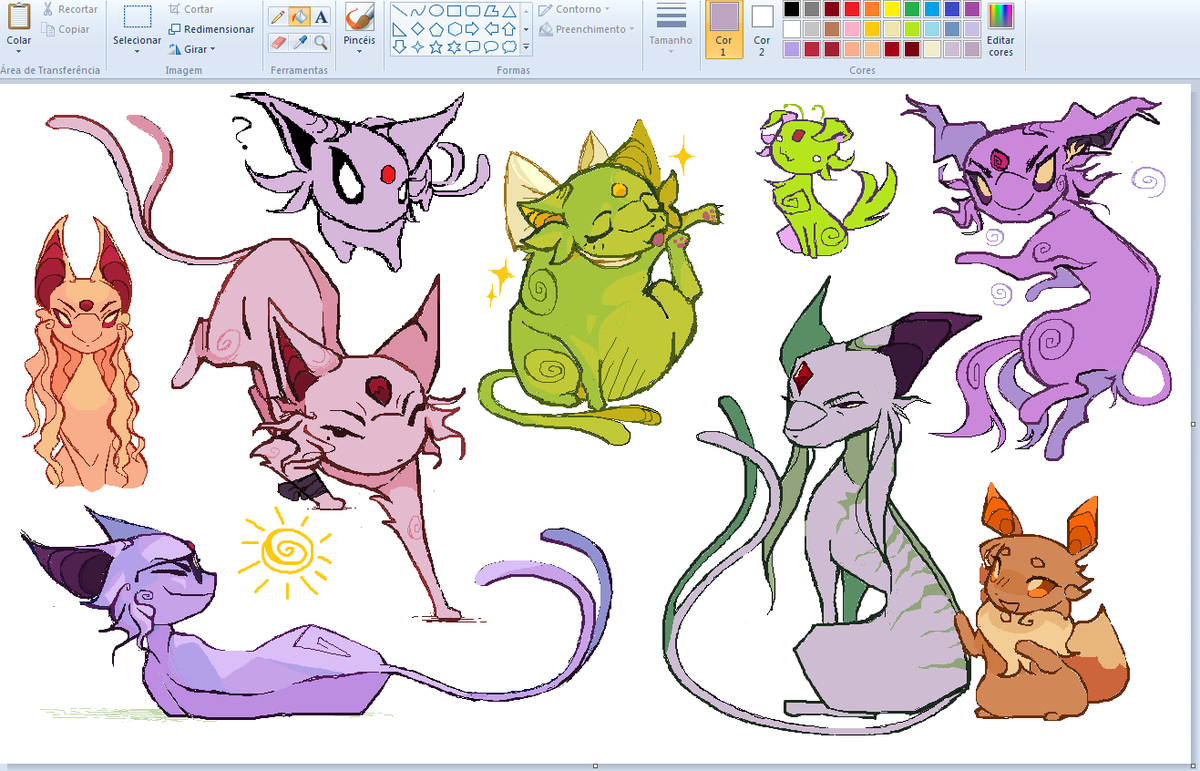The image size is (1200, 771).
Task: Select the Six-point star shape
Action: [x=454, y=47]
